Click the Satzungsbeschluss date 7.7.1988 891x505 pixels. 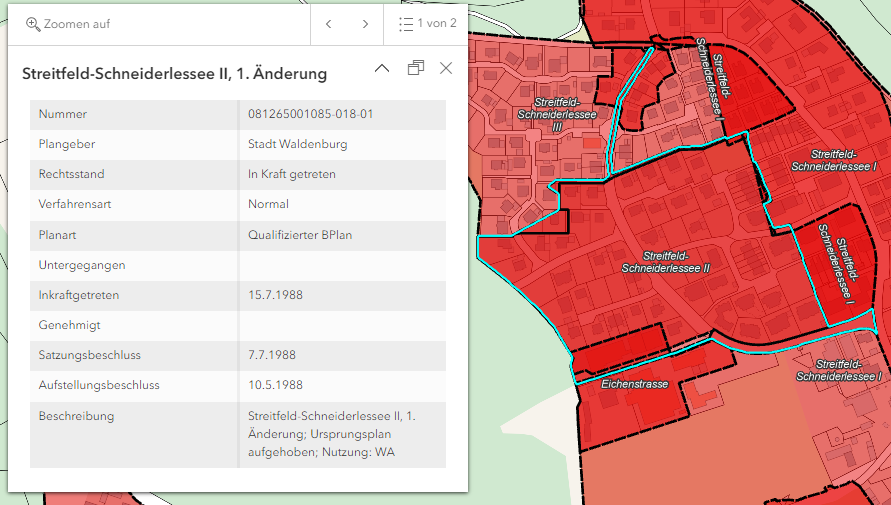tap(272, 355)
